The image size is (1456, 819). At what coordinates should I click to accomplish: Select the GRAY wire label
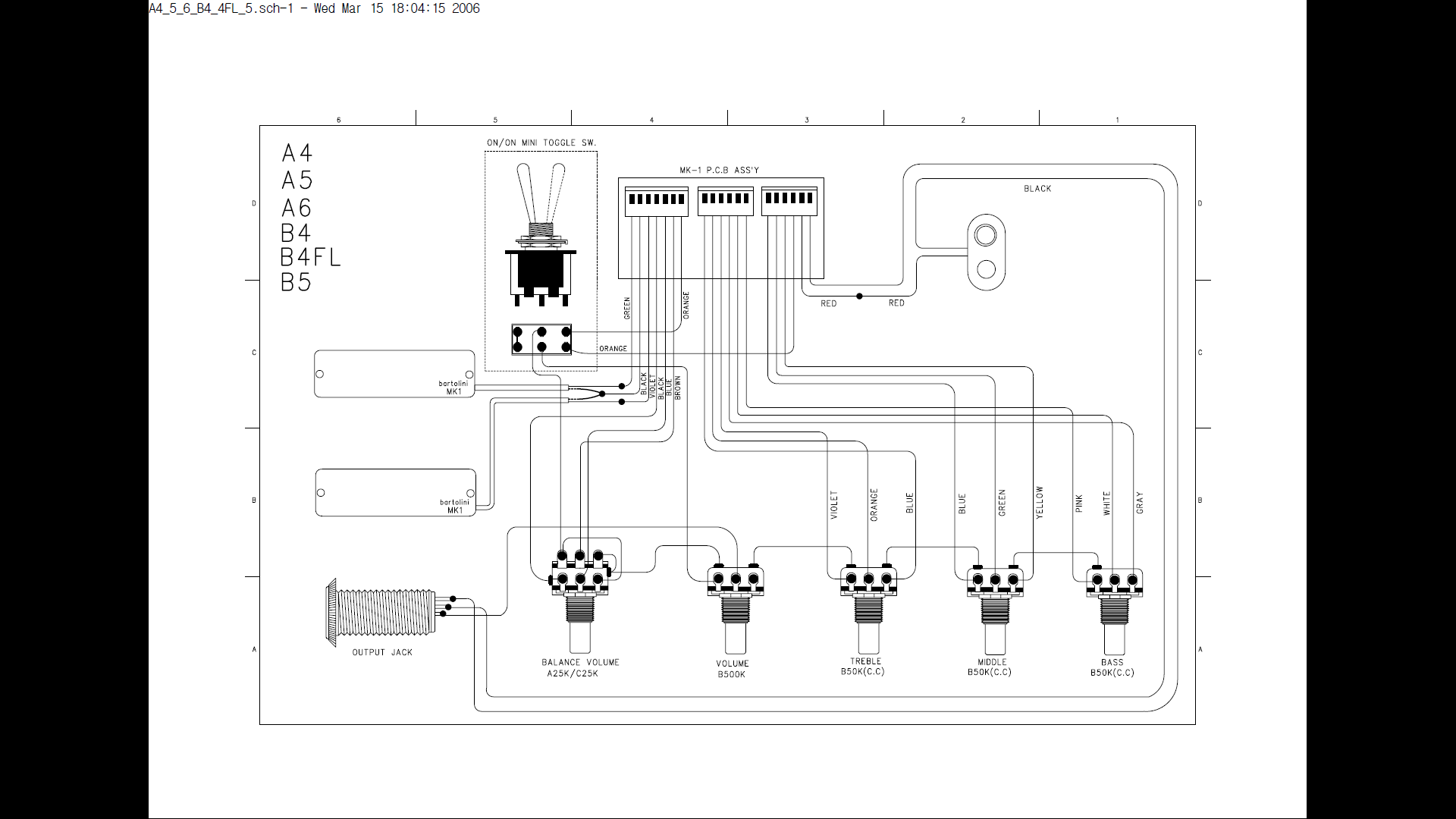coord(1140,504)
